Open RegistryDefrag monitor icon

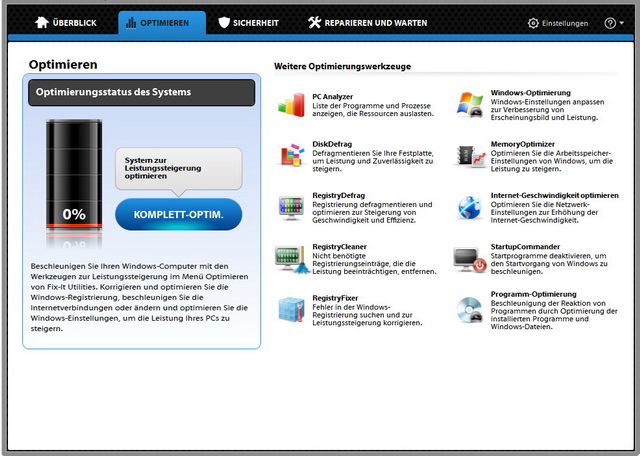point(291,208)
